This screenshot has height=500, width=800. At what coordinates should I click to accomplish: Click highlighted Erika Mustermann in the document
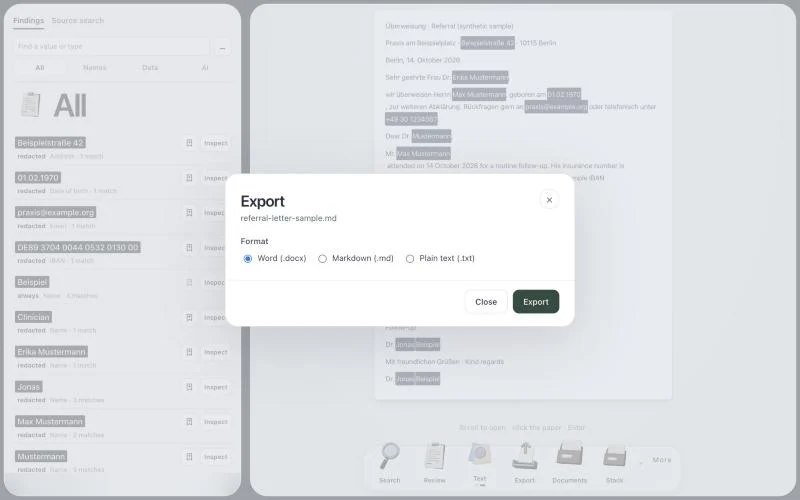(480, 78)
